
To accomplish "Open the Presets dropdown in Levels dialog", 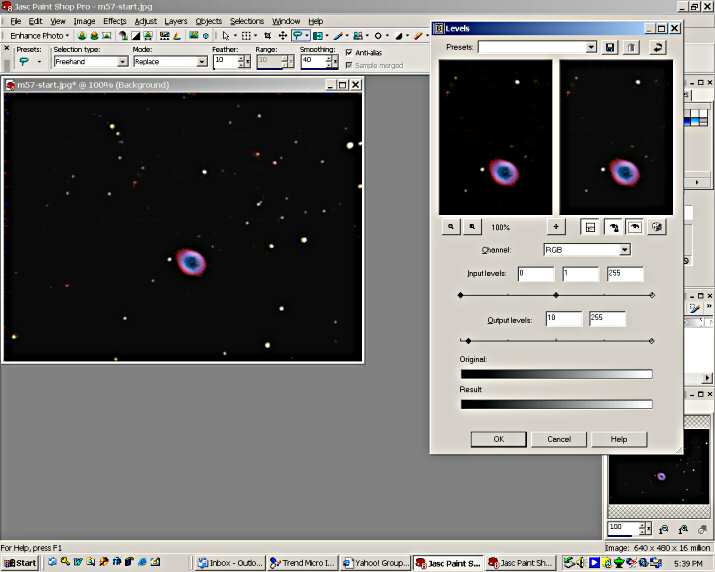I will [590, 47].
